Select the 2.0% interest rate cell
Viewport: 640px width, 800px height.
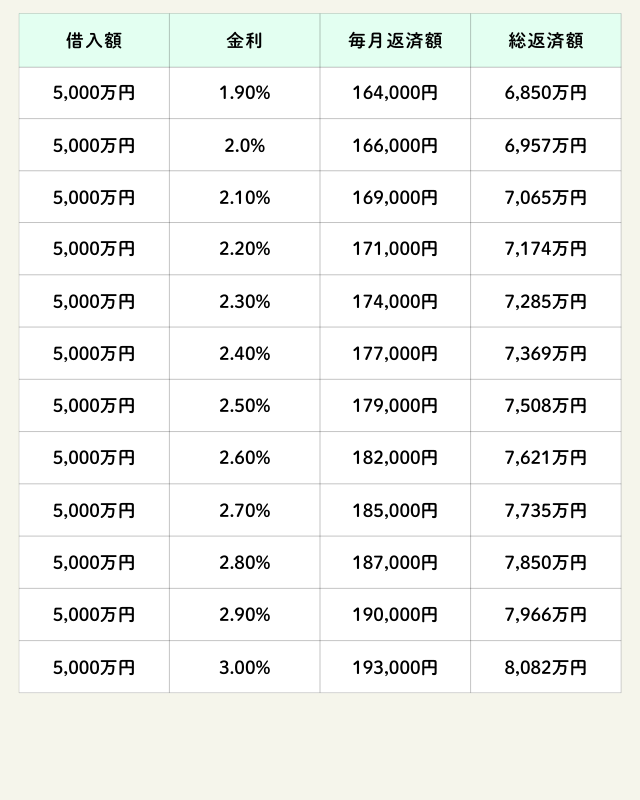point(245,146)
